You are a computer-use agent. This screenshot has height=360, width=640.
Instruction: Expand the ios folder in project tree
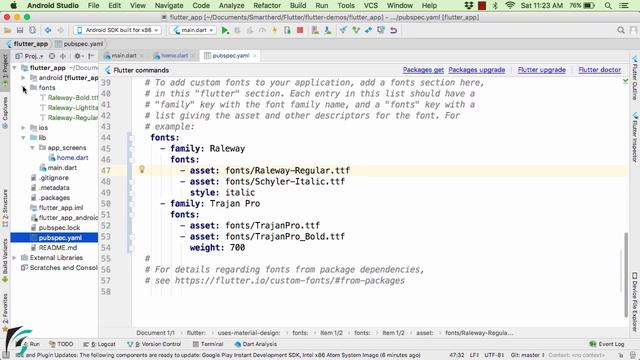click(23, 128)
